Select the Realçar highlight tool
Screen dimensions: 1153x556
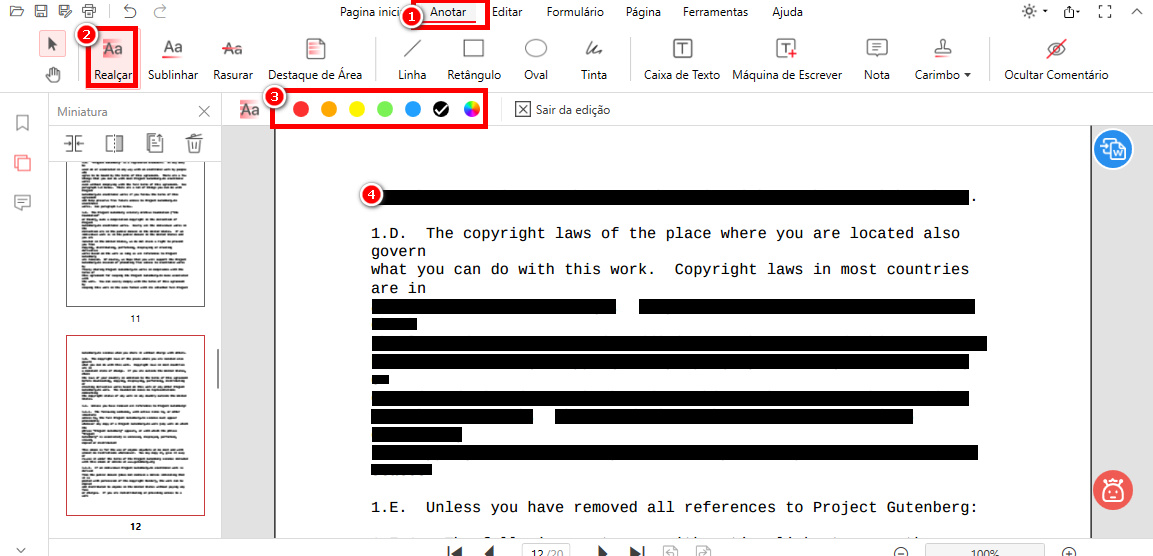coord(113,59)
